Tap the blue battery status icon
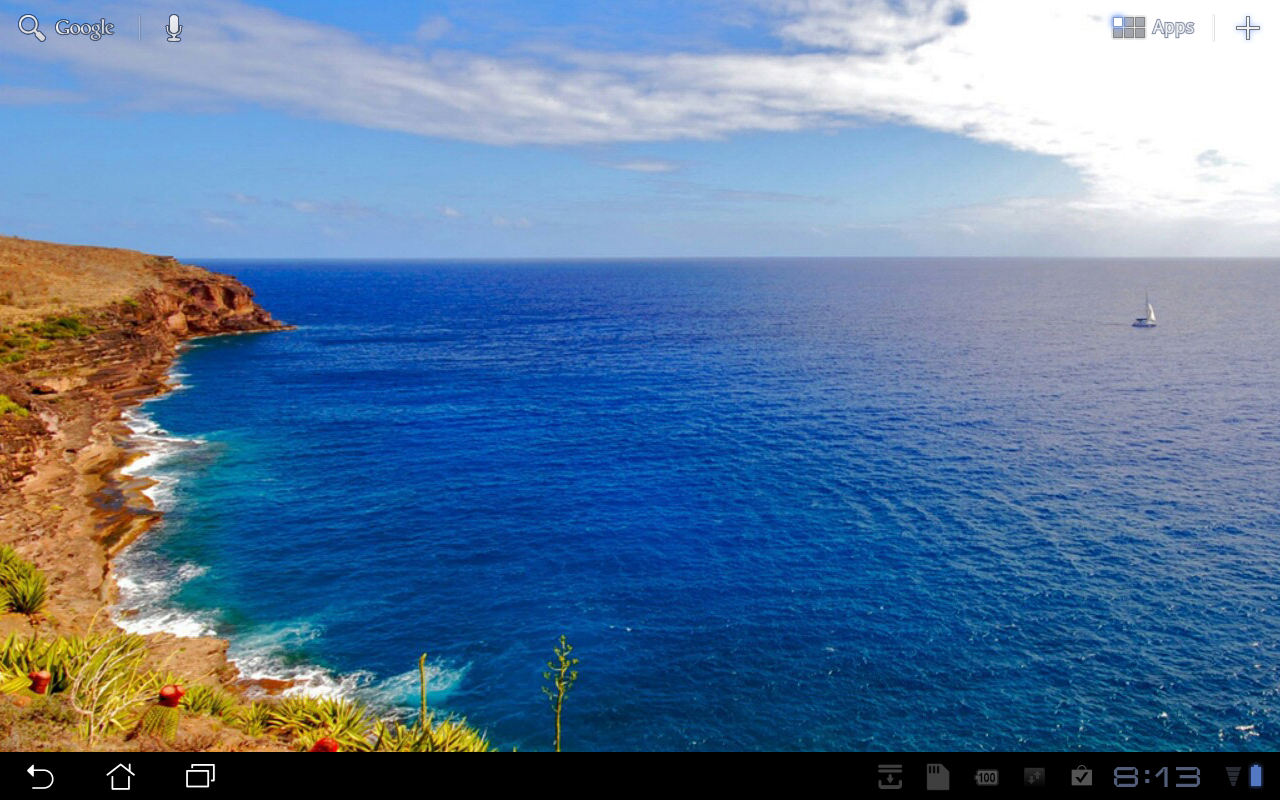1280x800 pixels. tap(1256, 776)
